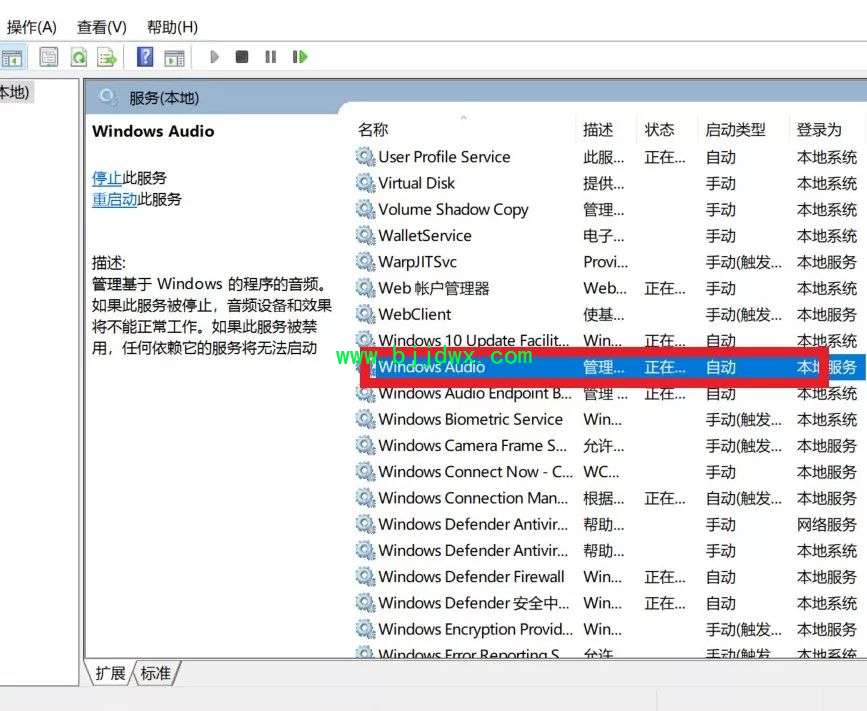Click the gear icon for Windows Encryption Provid...
The width and height of the screenshot is (867, 711).
[365, 629]
